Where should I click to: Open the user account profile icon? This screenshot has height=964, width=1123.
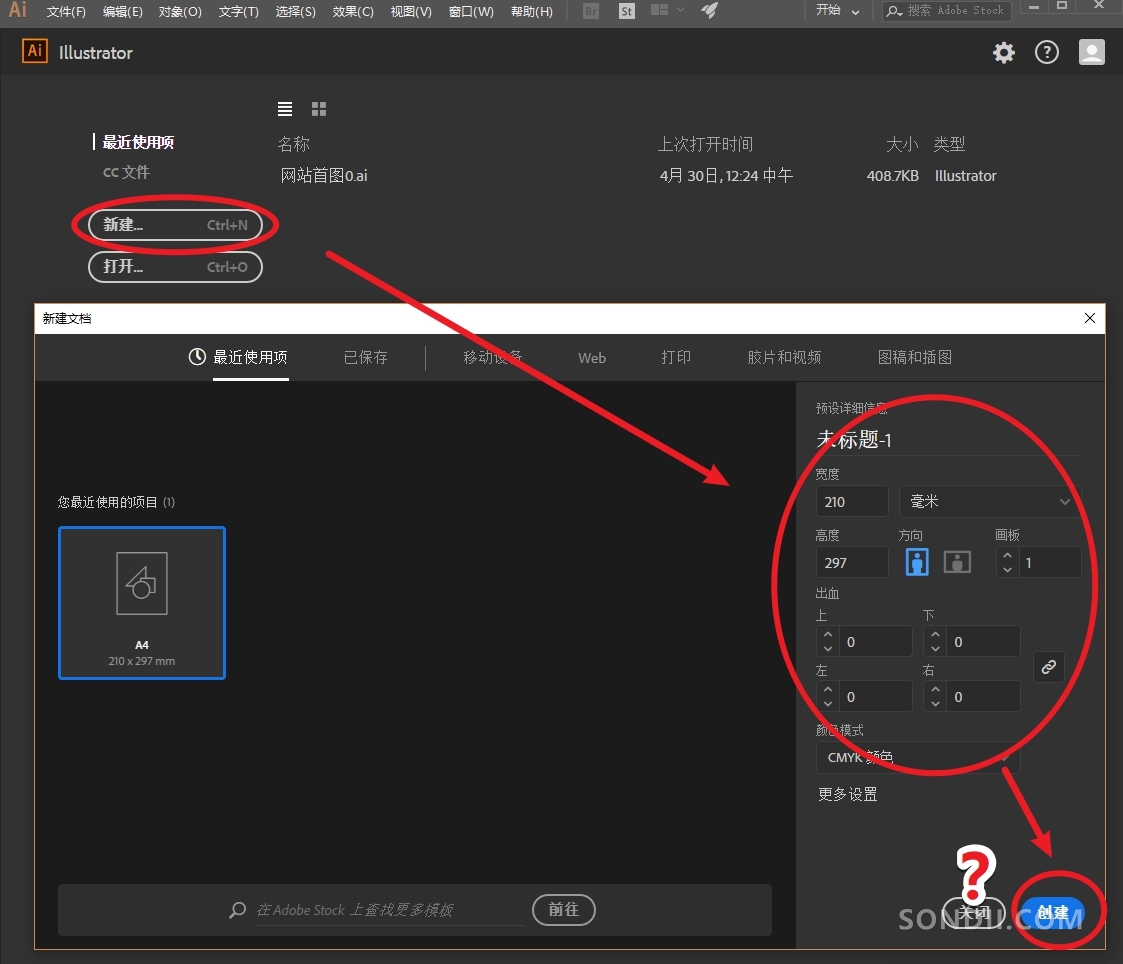coord(1091,52)
